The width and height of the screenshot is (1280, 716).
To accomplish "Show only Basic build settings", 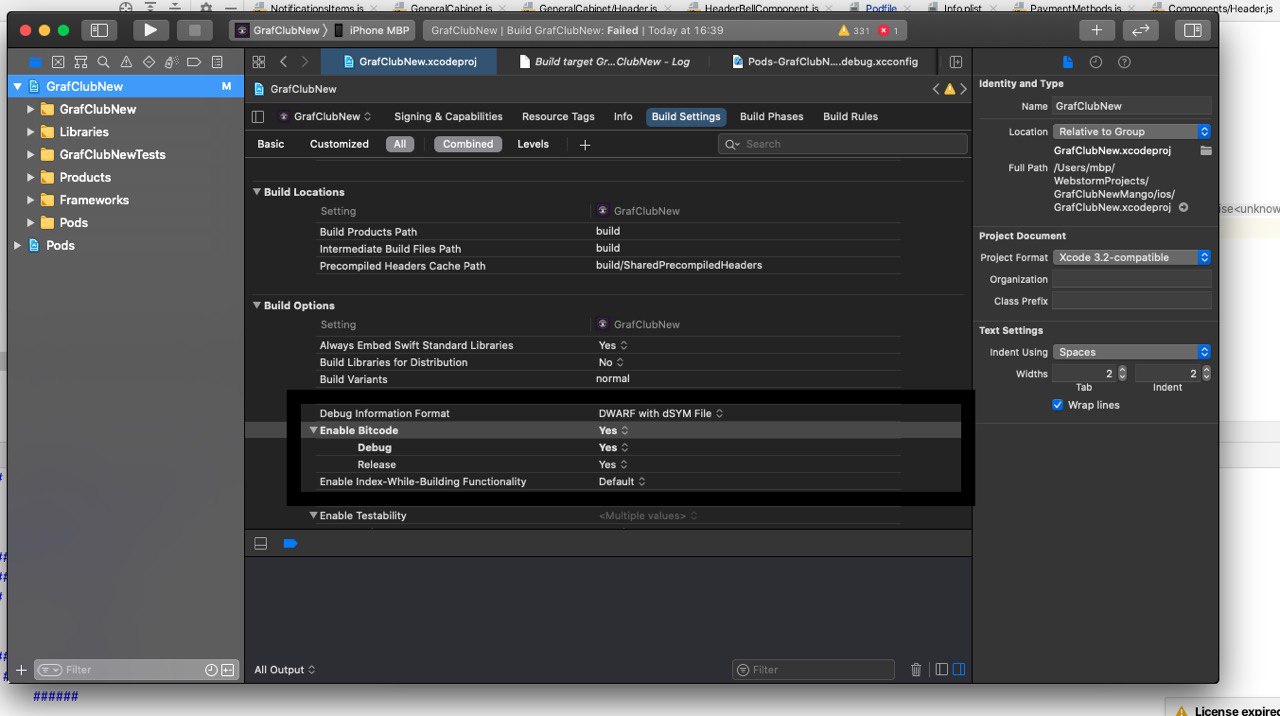I will click(271, 144).
